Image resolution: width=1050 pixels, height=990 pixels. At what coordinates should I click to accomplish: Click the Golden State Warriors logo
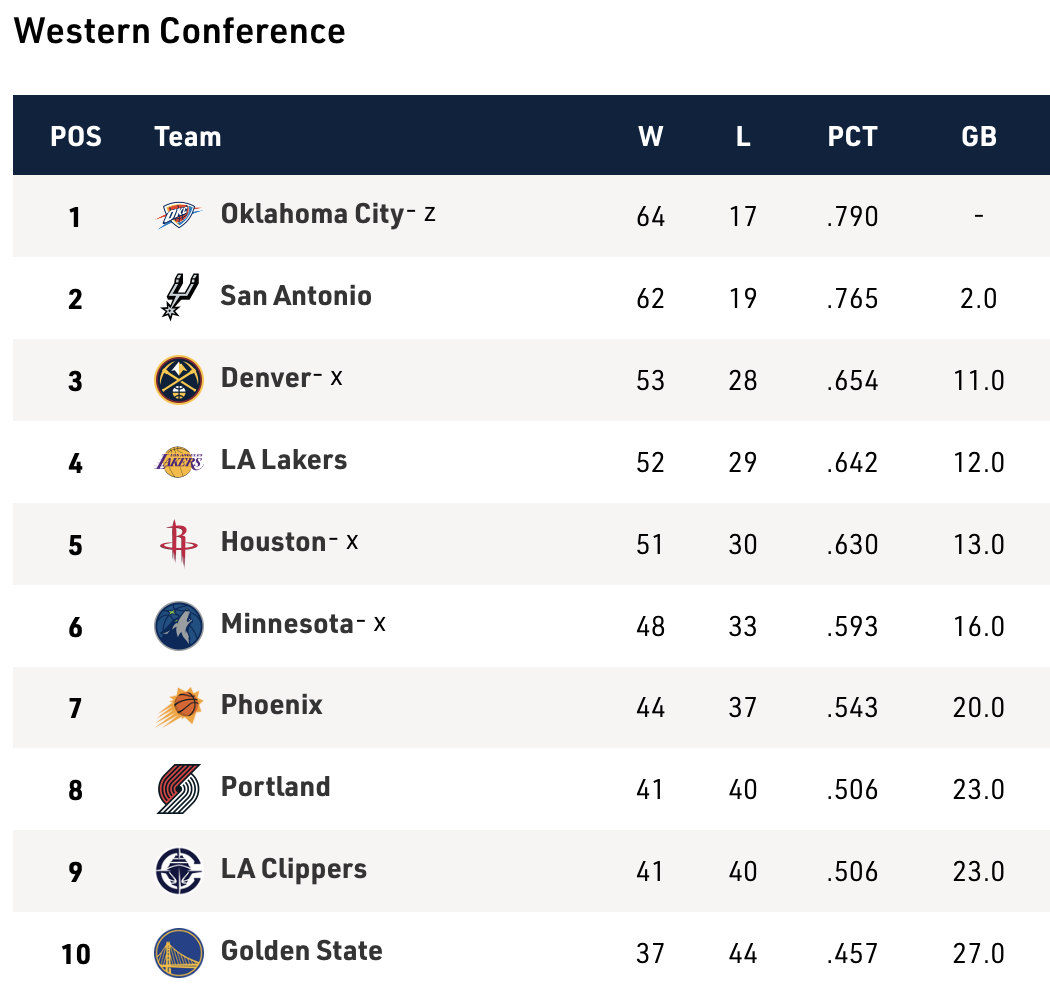click(x=179, y=953)
